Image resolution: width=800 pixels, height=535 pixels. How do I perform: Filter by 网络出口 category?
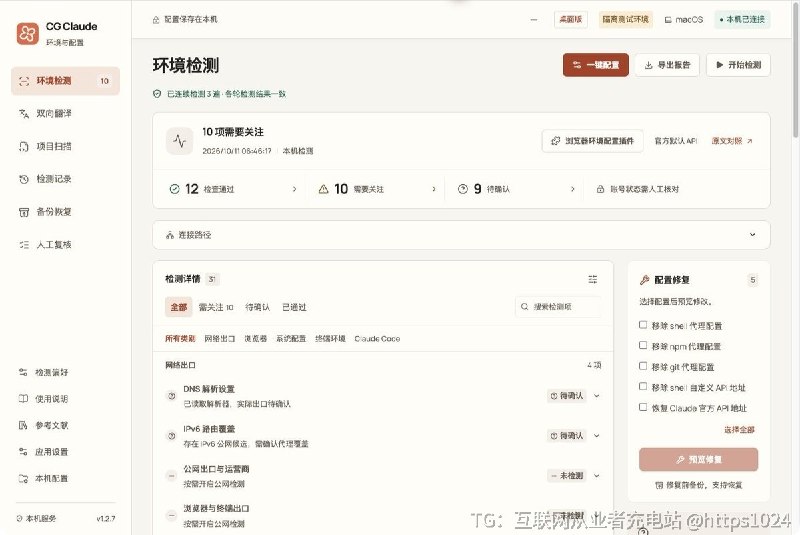click(220, 339)
